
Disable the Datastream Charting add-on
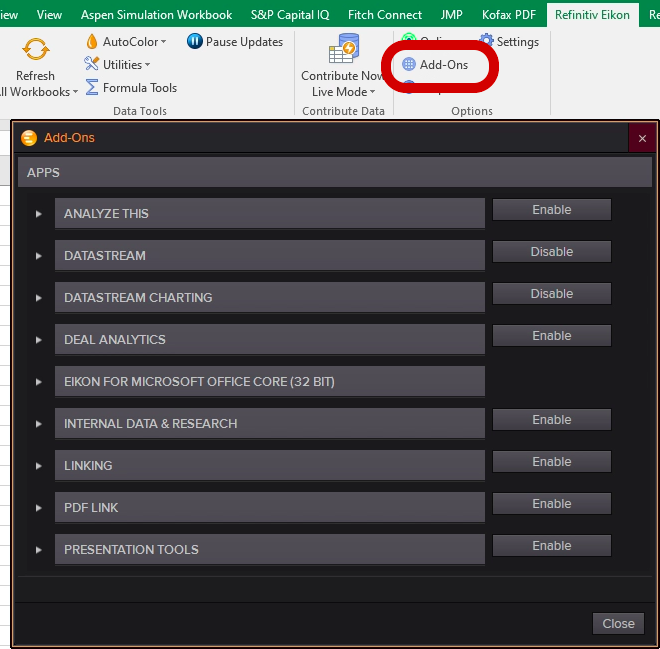[x=551, y=294]
